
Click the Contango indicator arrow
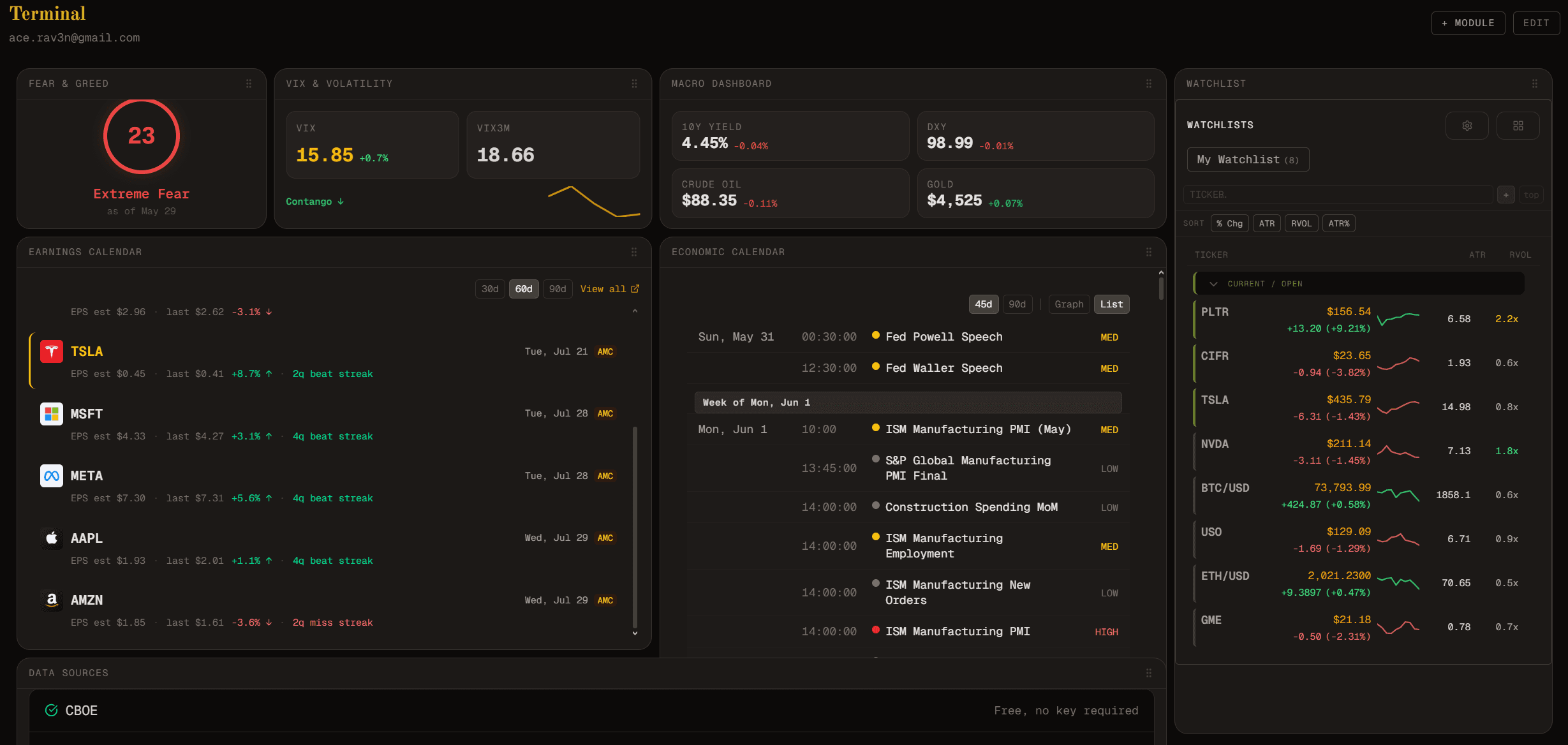[x=341, y=202]
